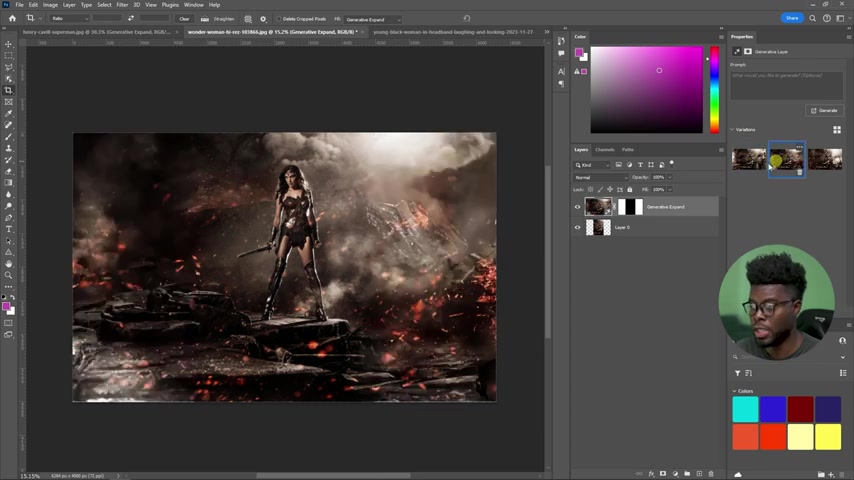Filter layers by type layer icon
This screenshot has height=480, width=854.
[x=640, y=165]
